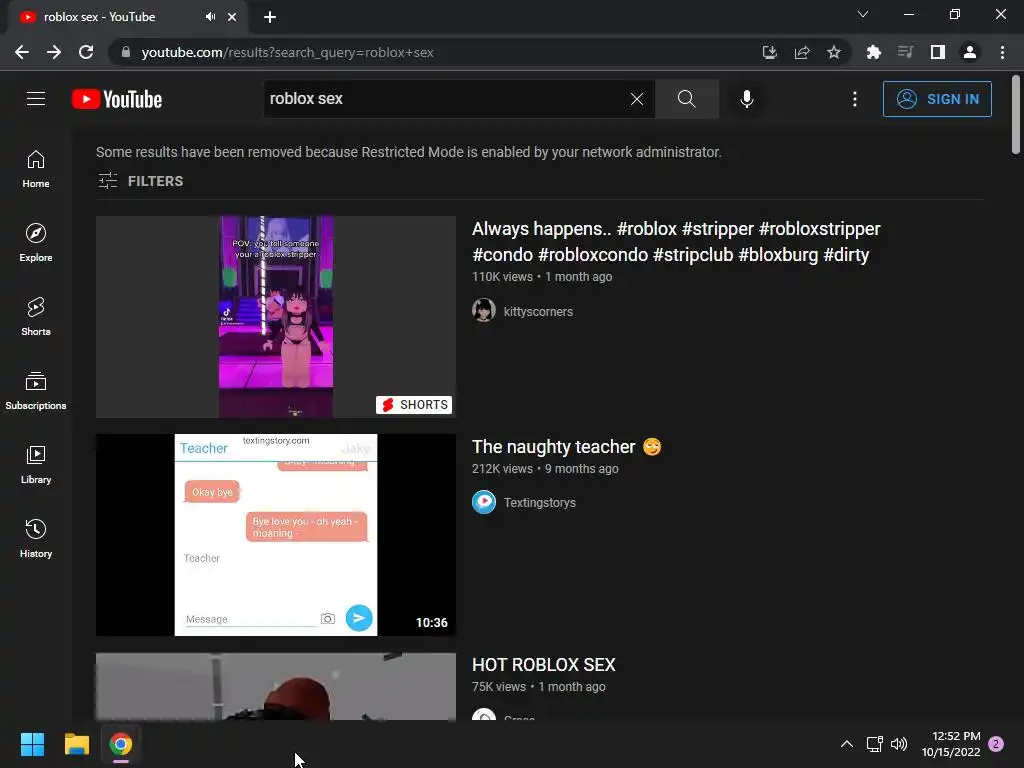Click the Chrome forward arrow
Viewport: 1024px width, 768px height.
click(x=54, y=52)
